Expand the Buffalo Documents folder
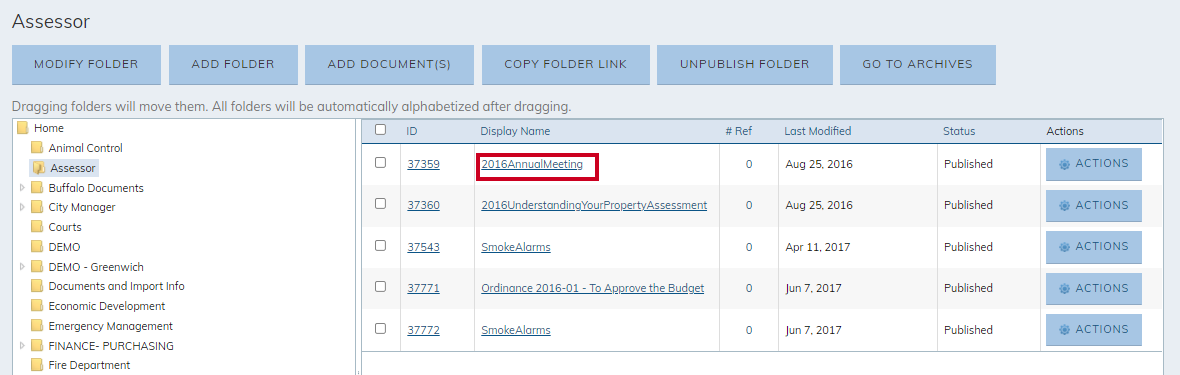The height and width of the screenshot is (375, 1180). [x=22, y=188]
